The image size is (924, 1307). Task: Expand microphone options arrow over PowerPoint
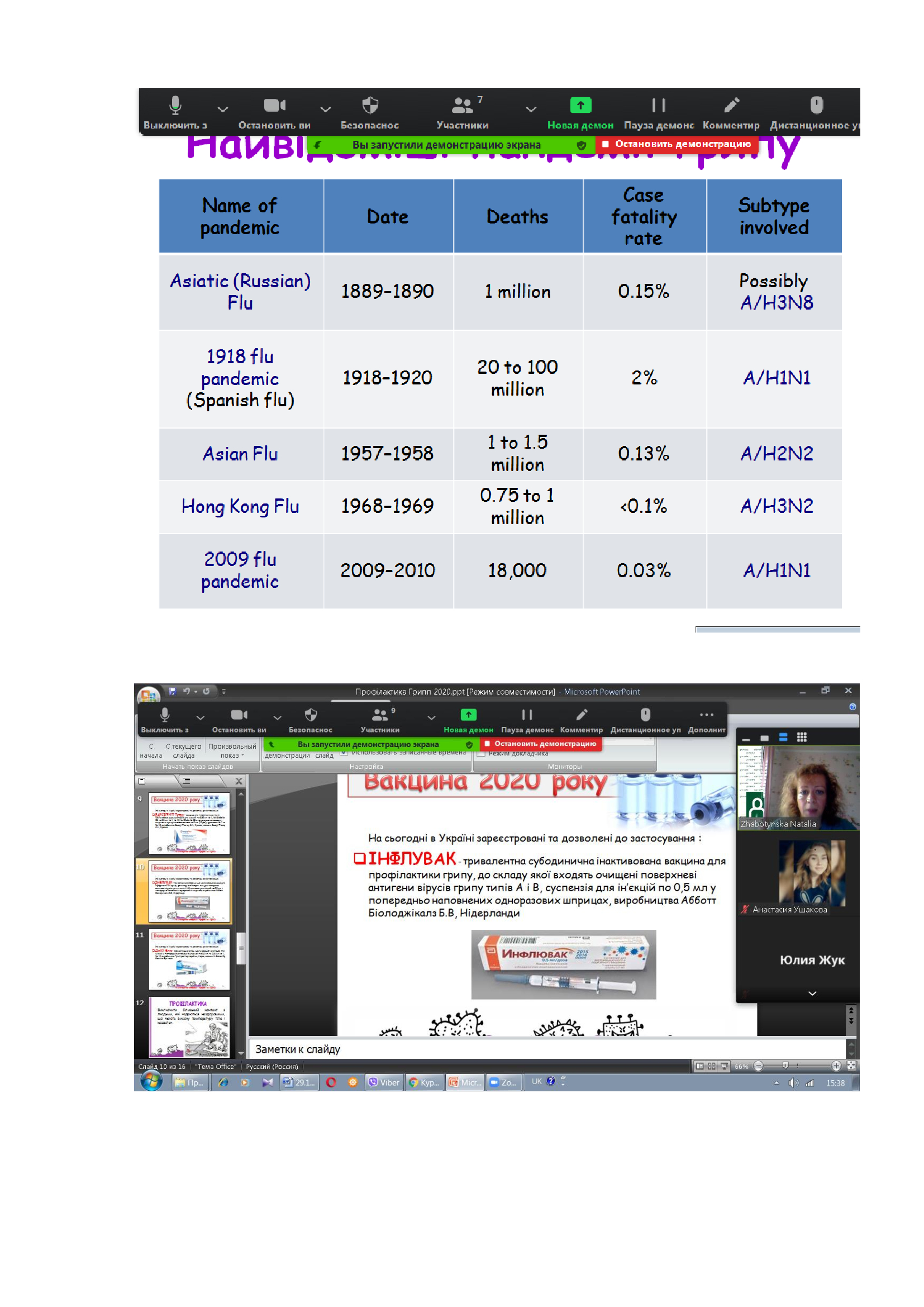201,719
